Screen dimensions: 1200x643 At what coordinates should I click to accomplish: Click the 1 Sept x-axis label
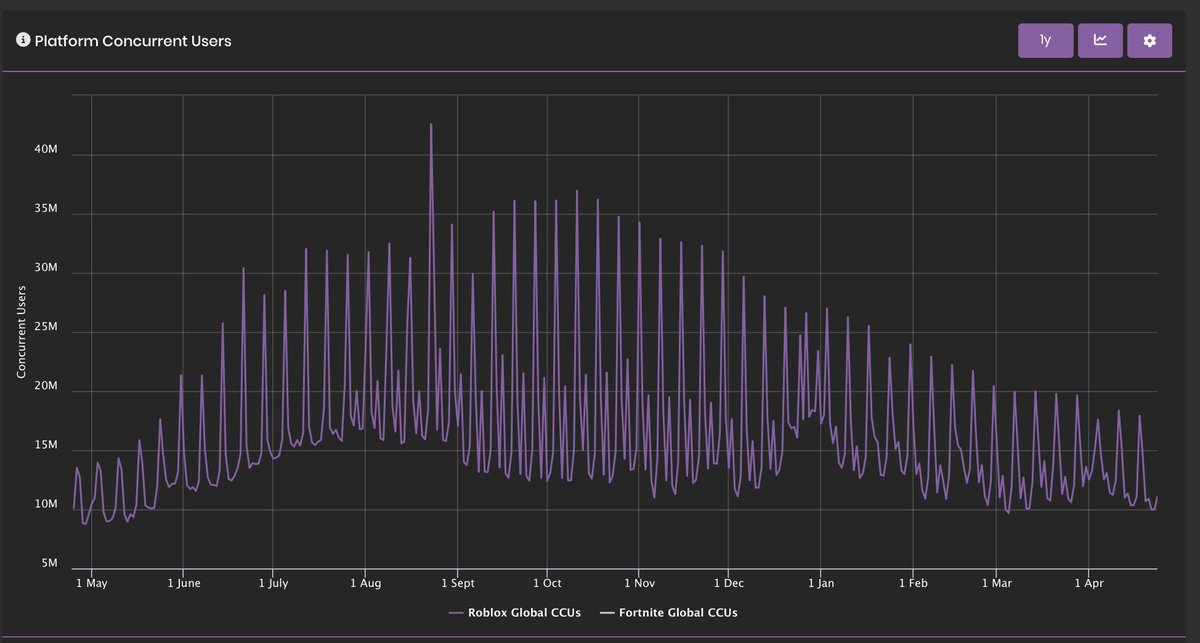(x=456, y=582)
